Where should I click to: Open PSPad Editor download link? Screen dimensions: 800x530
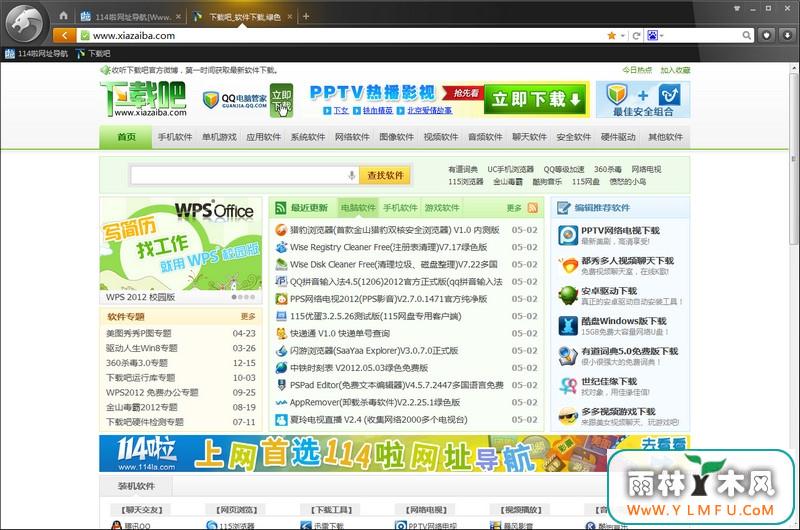397,385
